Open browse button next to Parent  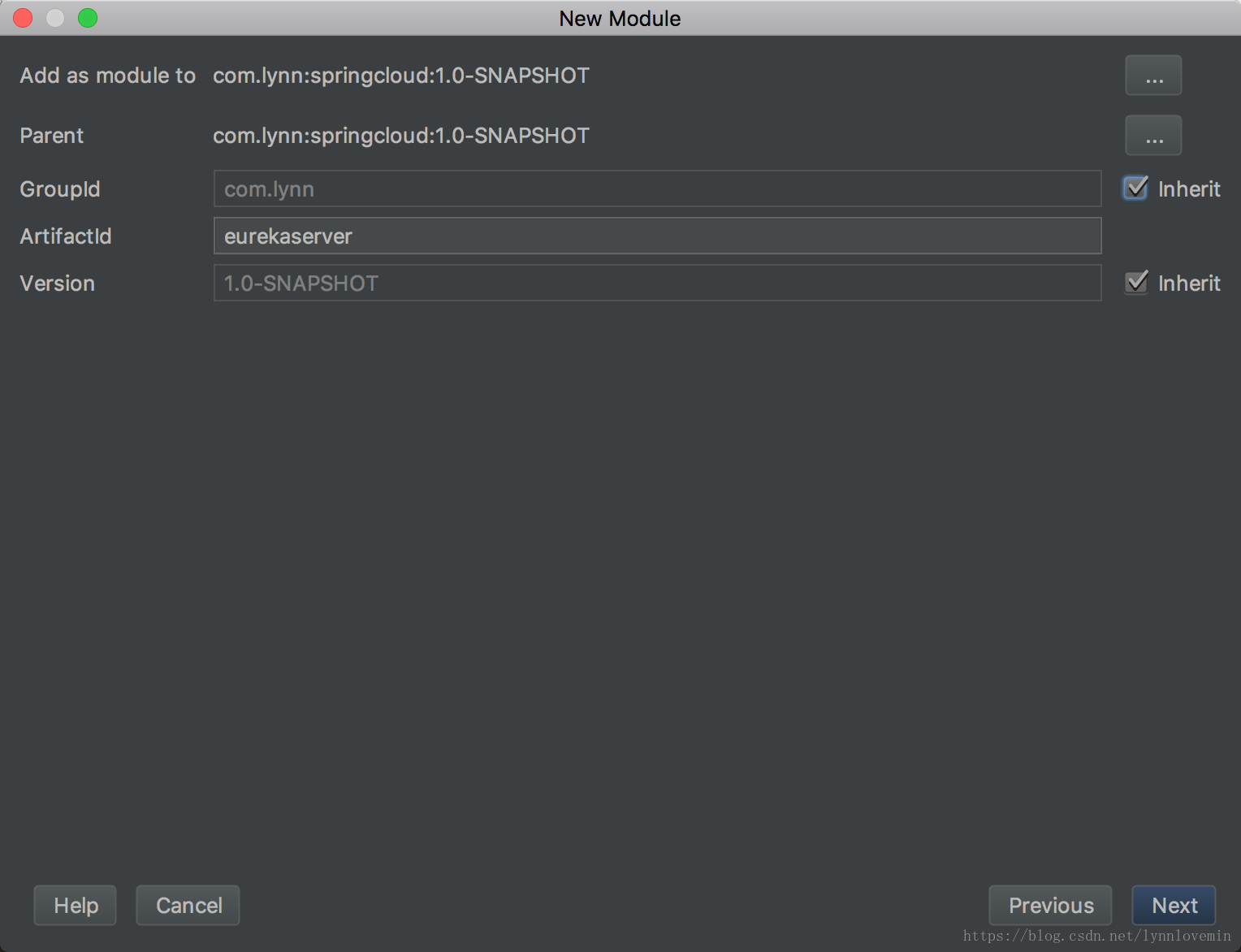(x=1153, y=136)
